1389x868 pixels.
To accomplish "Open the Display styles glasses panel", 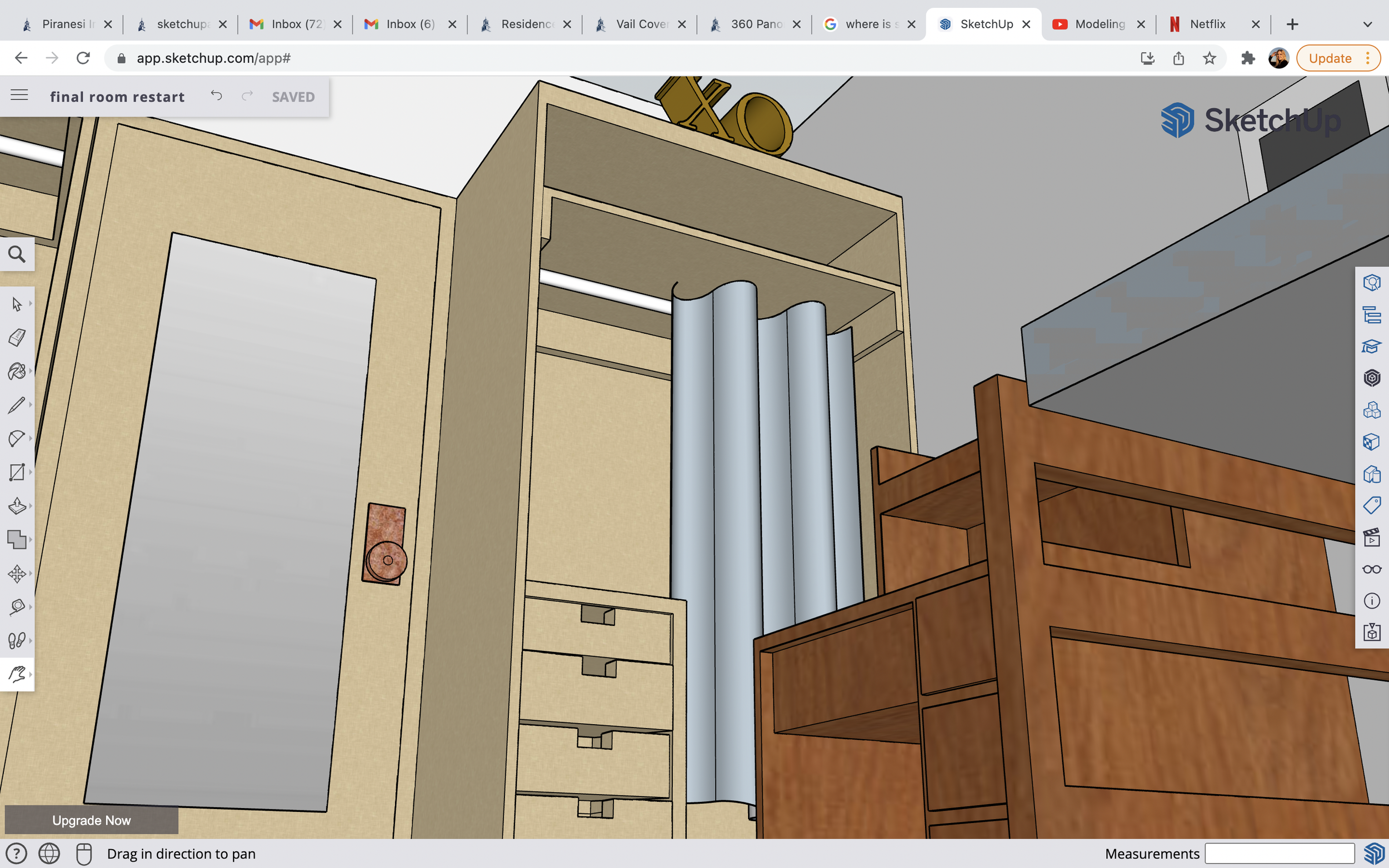I will 1372,569.
